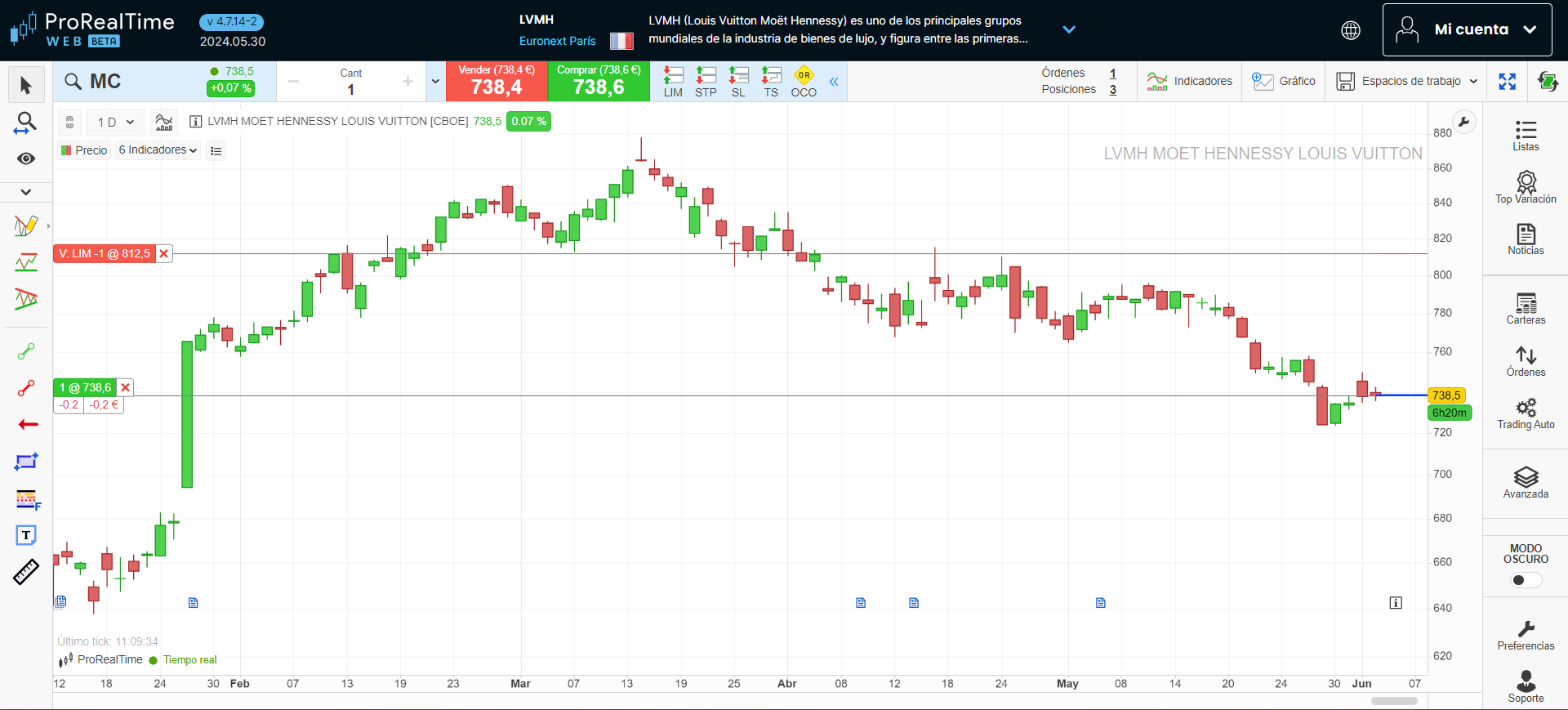Open the Noticias news panel

pos(1526,239)
